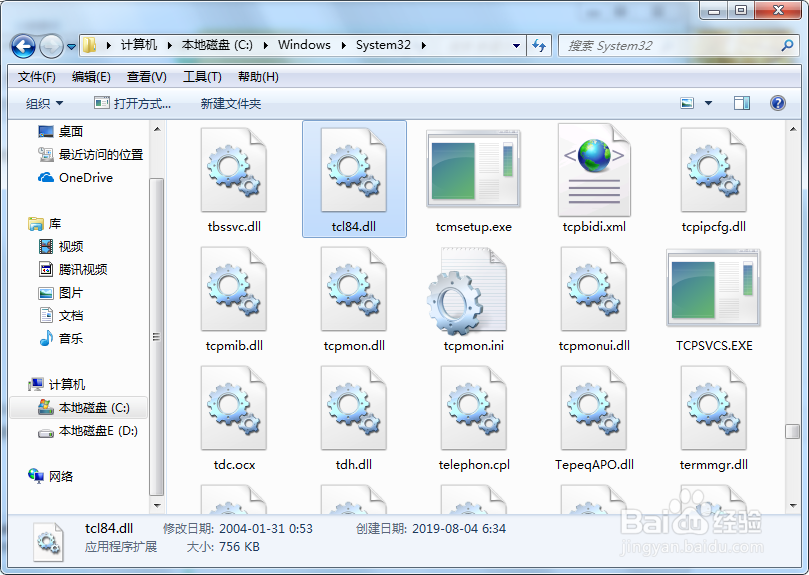The height and width of the screenshot is (575, 809).
Task: Click 本地磁盘 (C:) in the address breadcrumb
Action: tap(217, 45)
